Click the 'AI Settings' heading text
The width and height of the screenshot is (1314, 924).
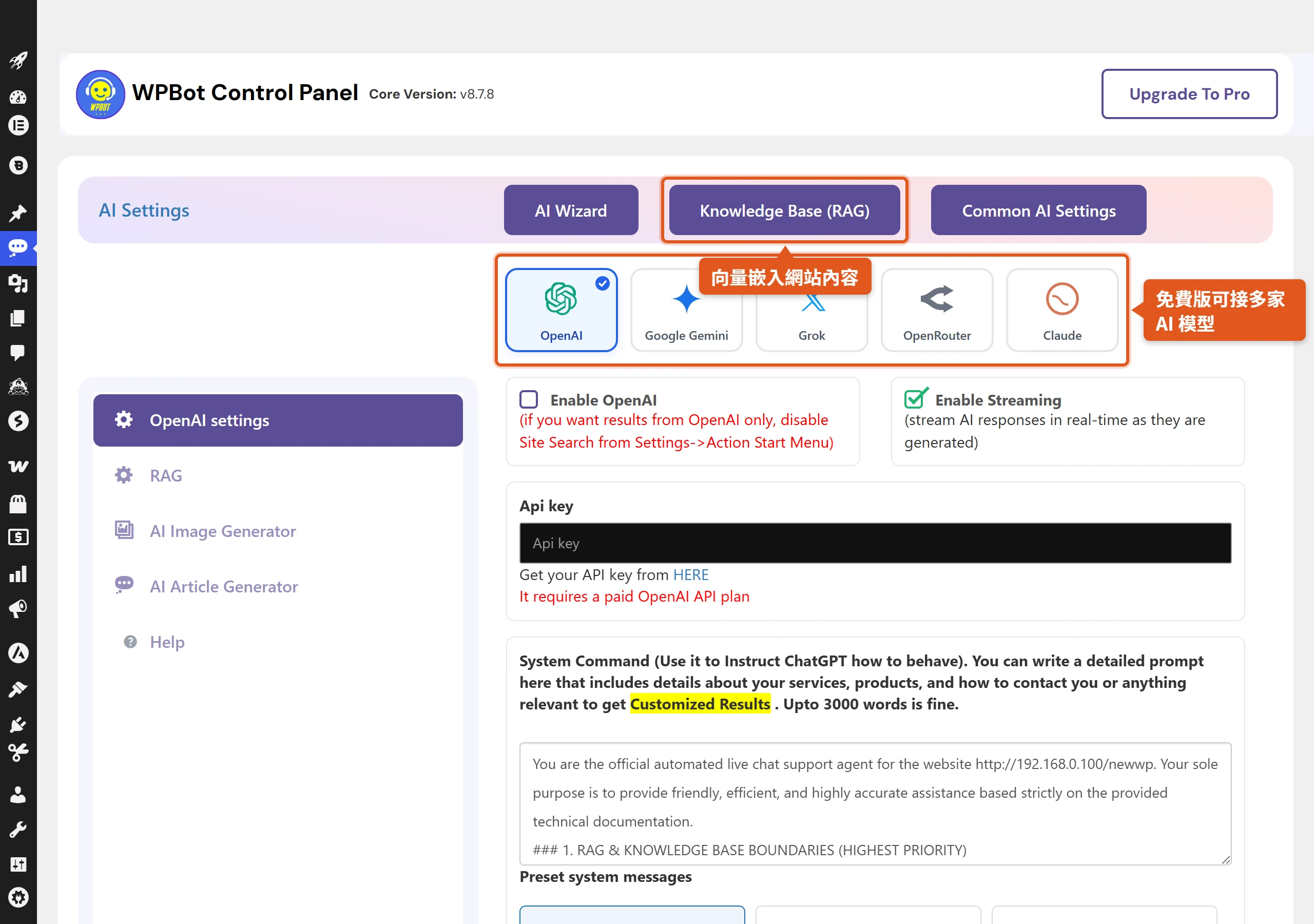(x=144, y=210)
